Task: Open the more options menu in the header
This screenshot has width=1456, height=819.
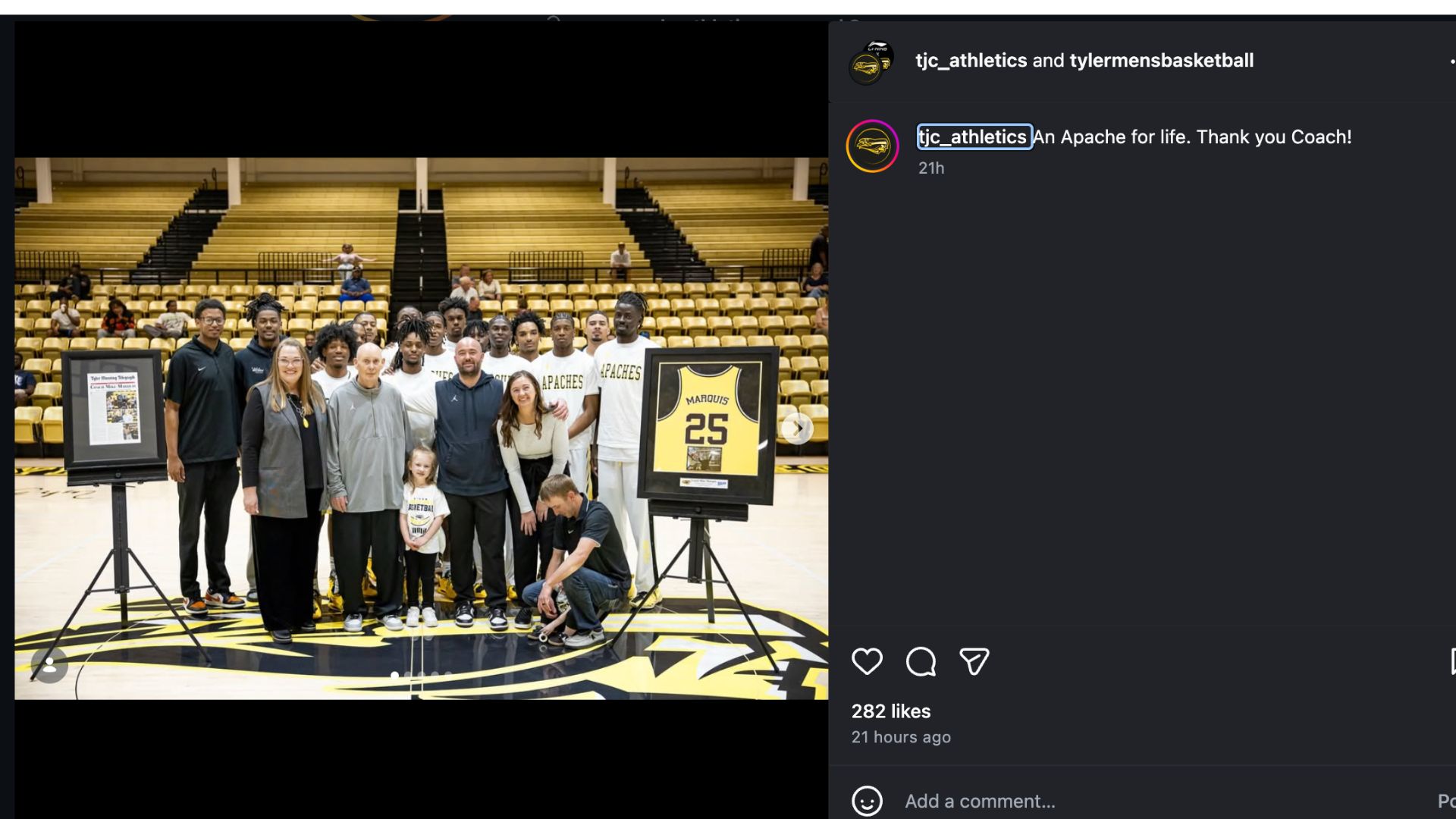Action: tap(1451, 61)
